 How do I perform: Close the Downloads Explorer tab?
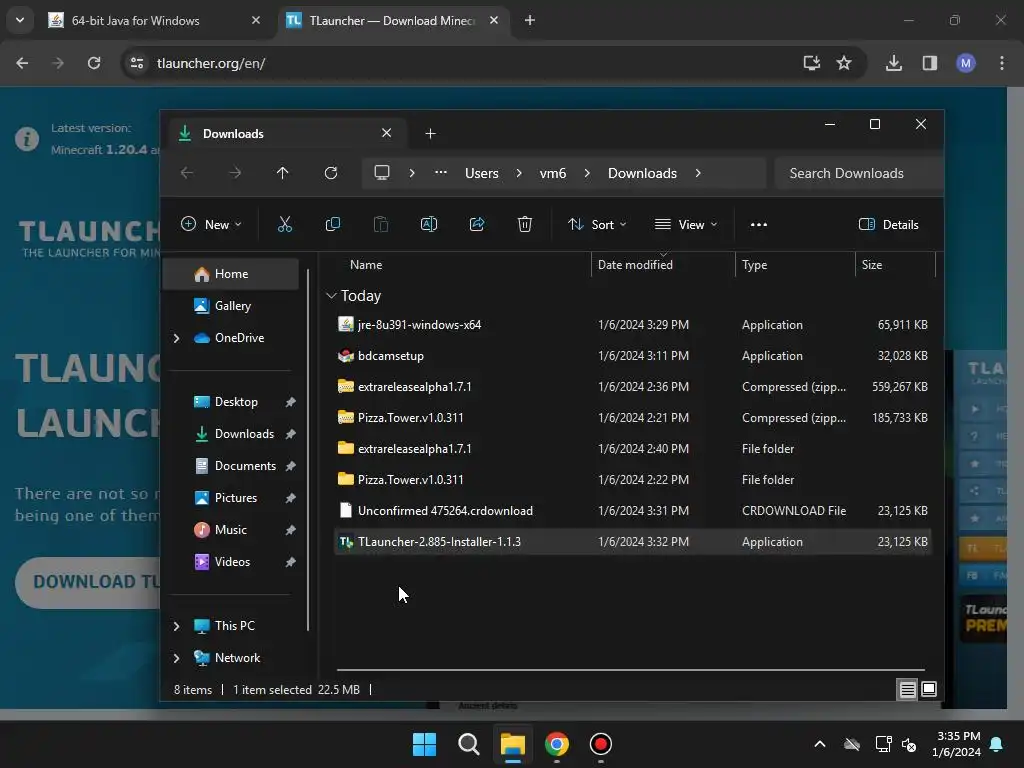[387, 133]
